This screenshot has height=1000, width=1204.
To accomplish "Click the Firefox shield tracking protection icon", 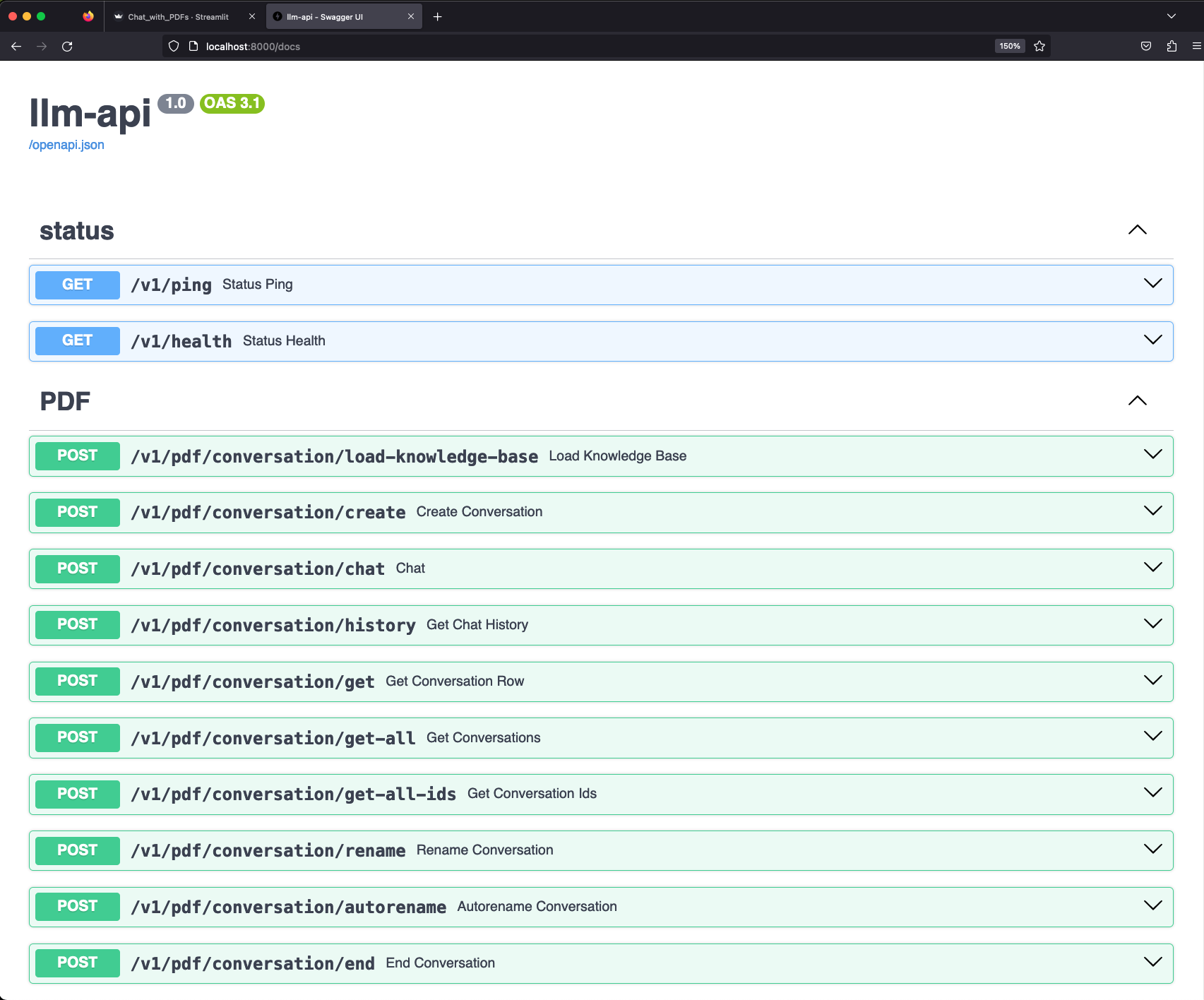I will pos(173,46).
